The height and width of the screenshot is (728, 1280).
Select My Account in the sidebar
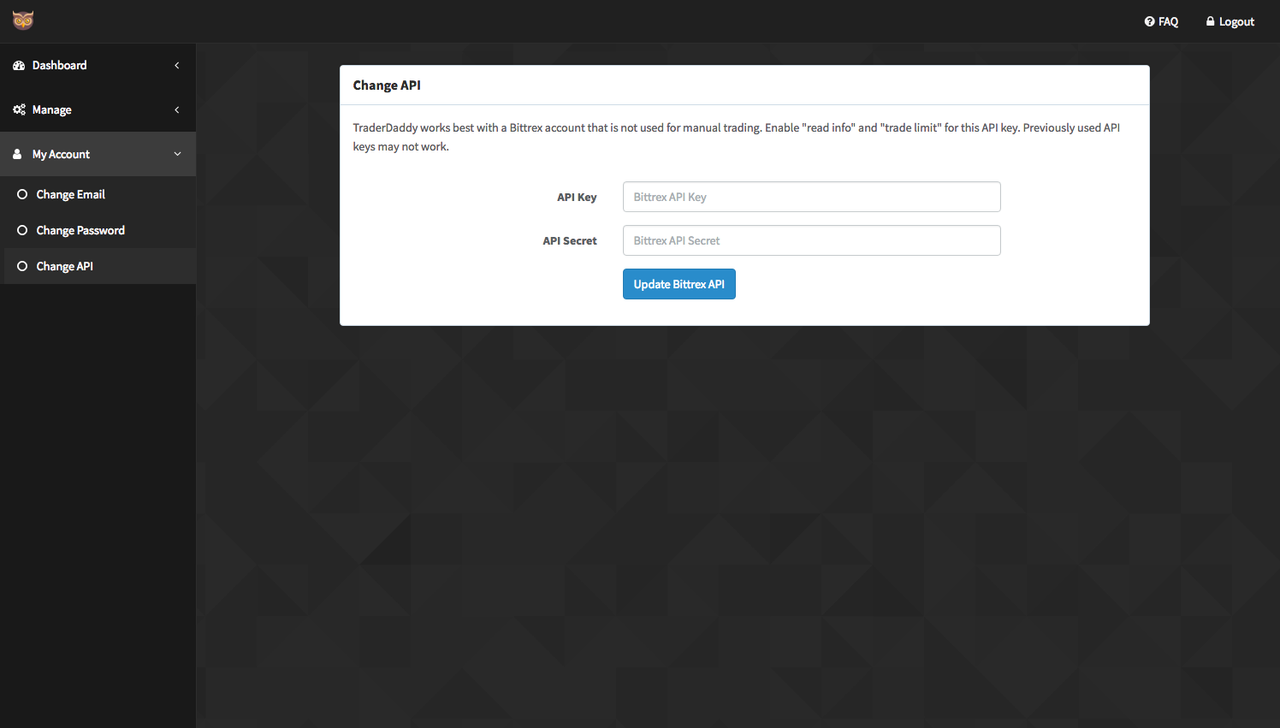[98, 154]
